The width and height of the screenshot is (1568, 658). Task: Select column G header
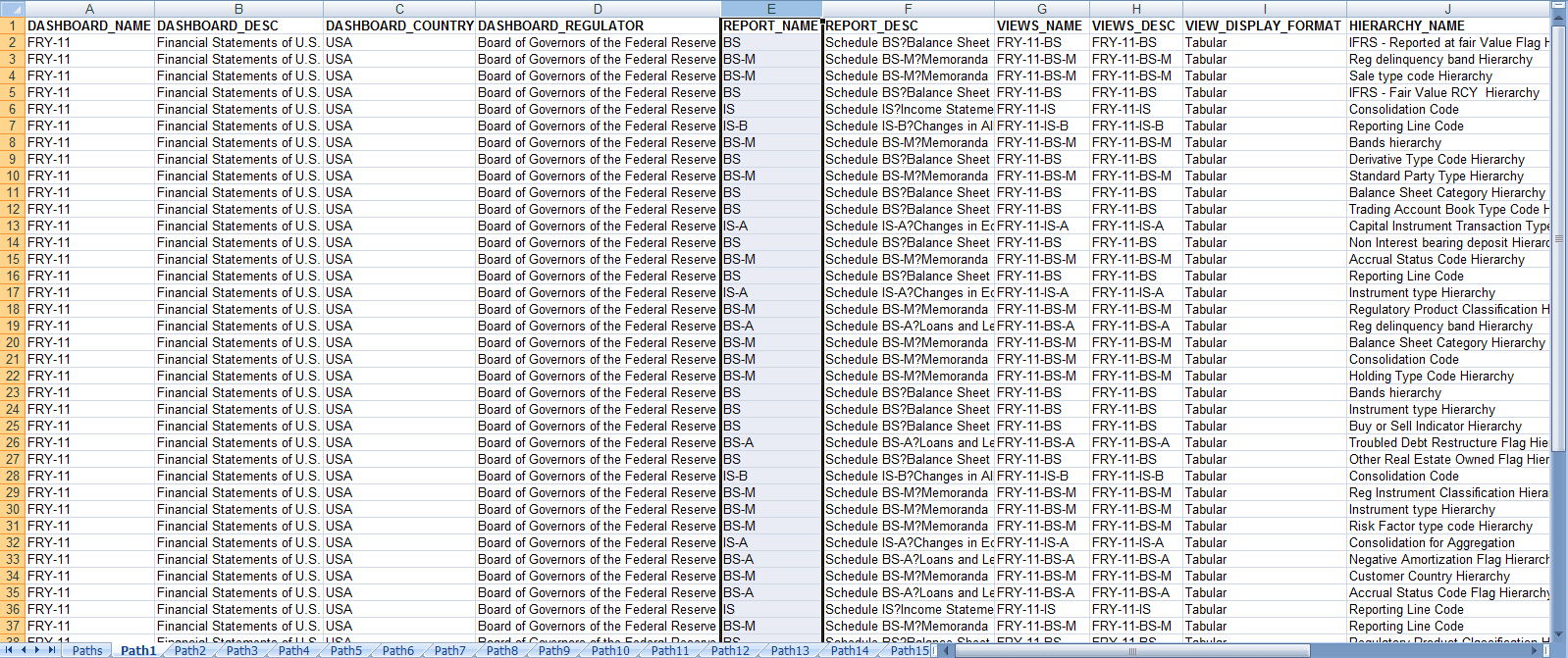[1042, 9]
